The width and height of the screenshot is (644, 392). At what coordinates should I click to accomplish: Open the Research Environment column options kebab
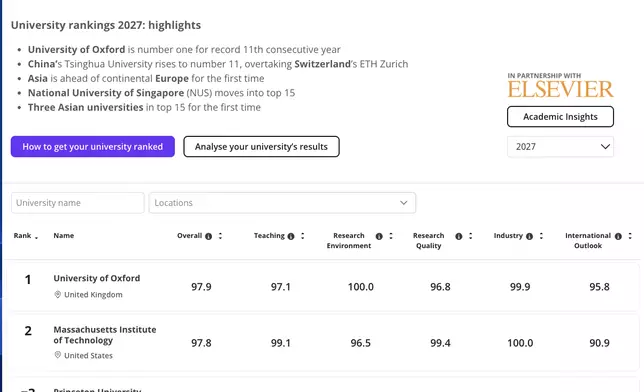point(391,236)
